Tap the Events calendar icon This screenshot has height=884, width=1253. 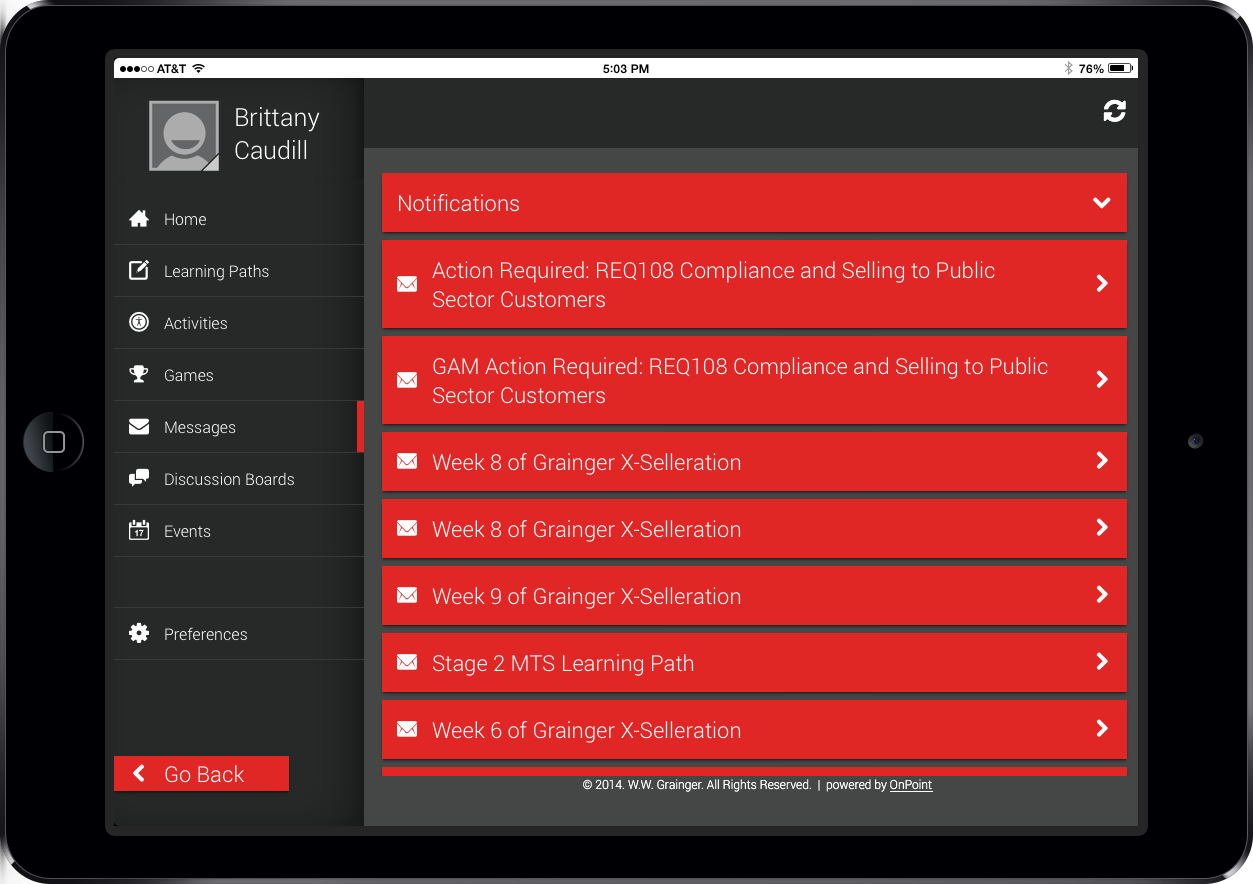[139, 531]
